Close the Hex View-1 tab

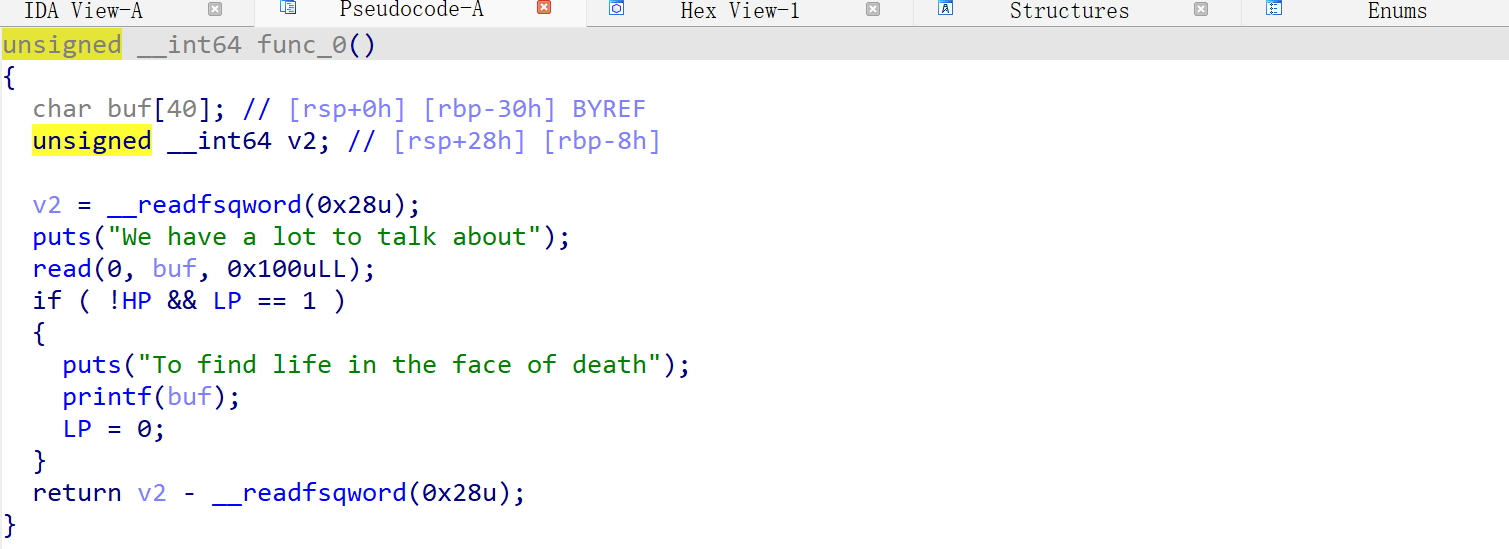pos(873,9)
